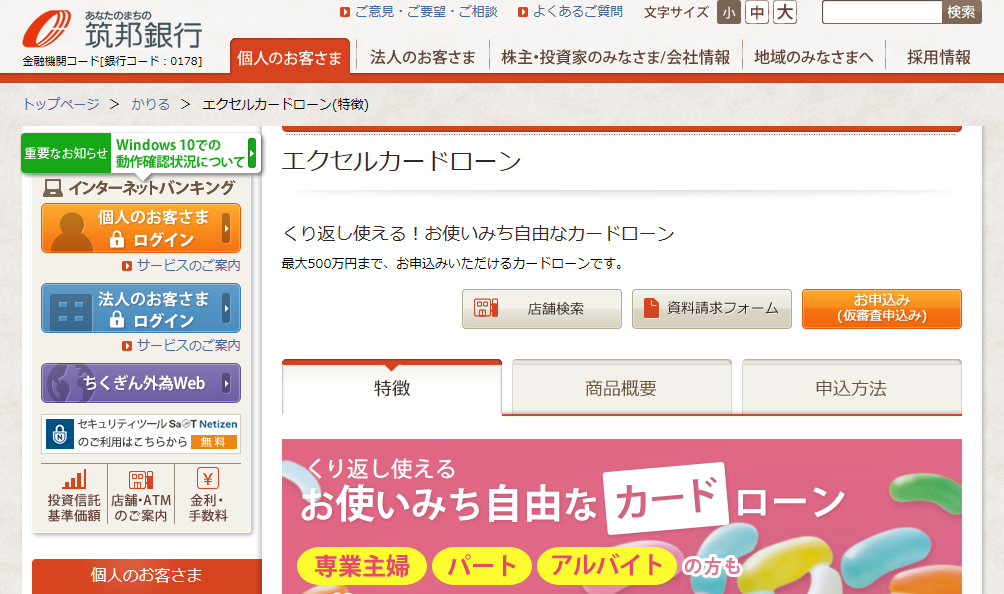Click the red bullet icon before よくあるご質問
1004x594 pixels.
click(523, 12)
